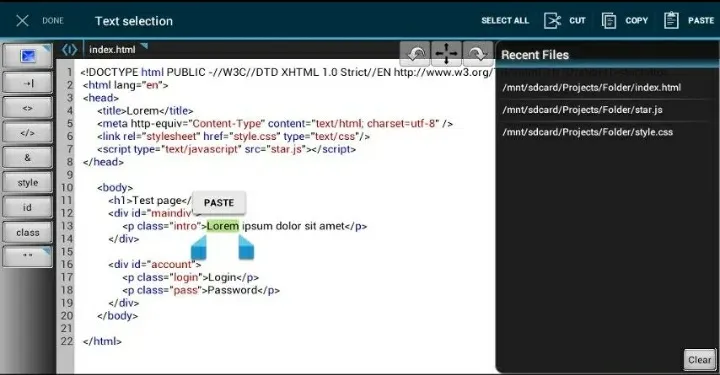Select the index.html tab

click(x=112, y=50)
